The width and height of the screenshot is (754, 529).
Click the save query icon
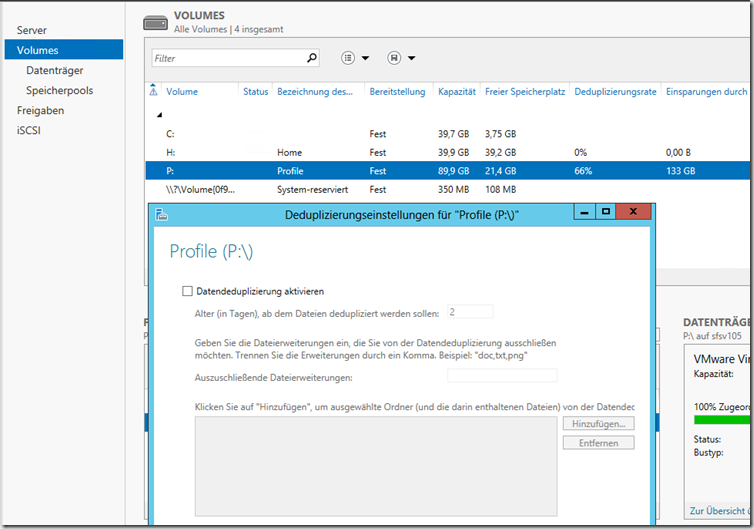pyautogui.click(x=394, y=58)
